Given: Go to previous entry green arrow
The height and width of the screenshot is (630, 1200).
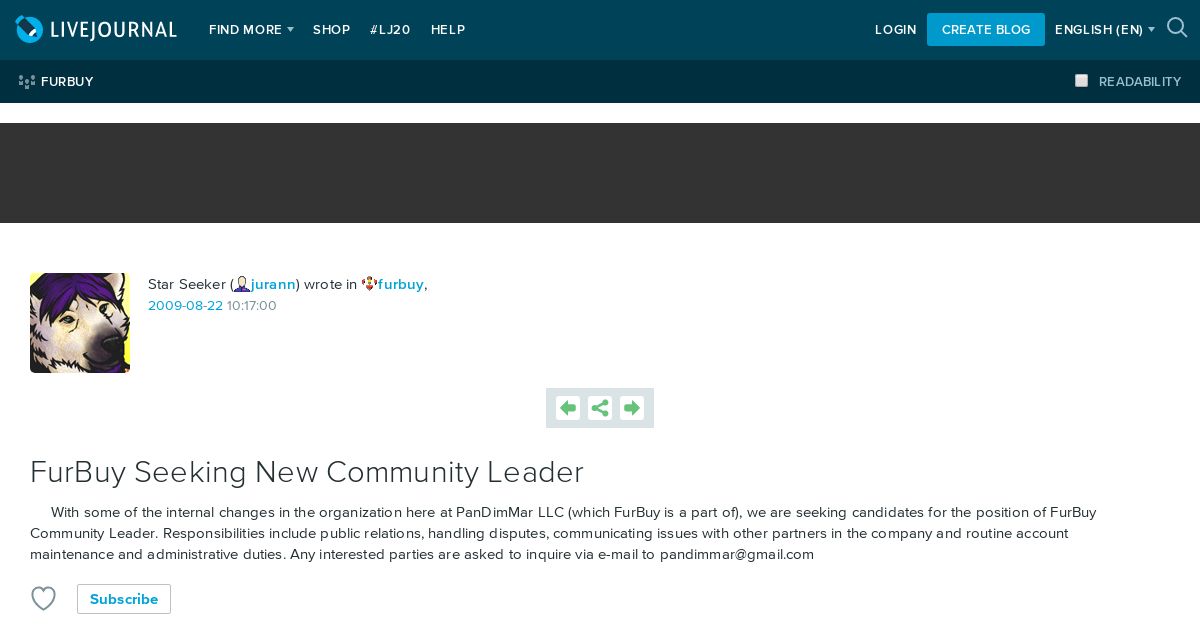Looking at the screenshot, I should (x=568, y=408).
